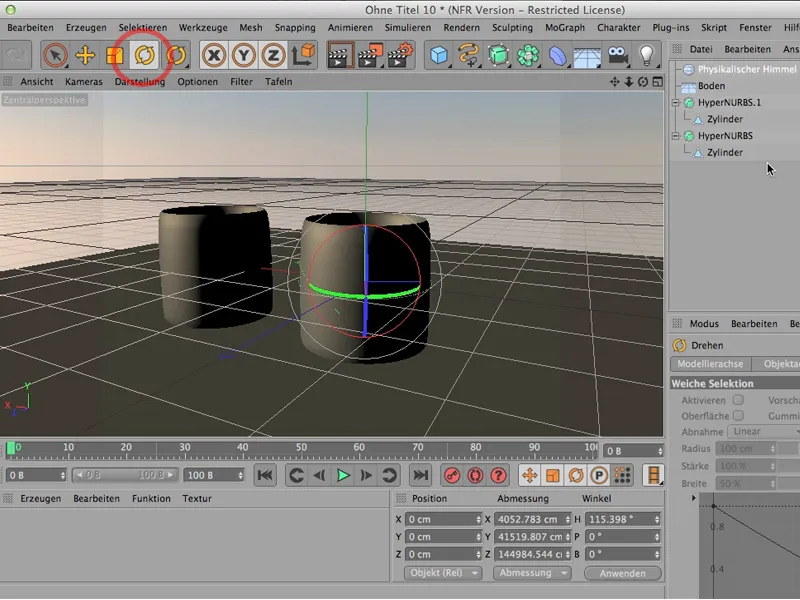Click stepper on end frame 100 B
This screenshot has height=600, width=800.
[240, 475]
